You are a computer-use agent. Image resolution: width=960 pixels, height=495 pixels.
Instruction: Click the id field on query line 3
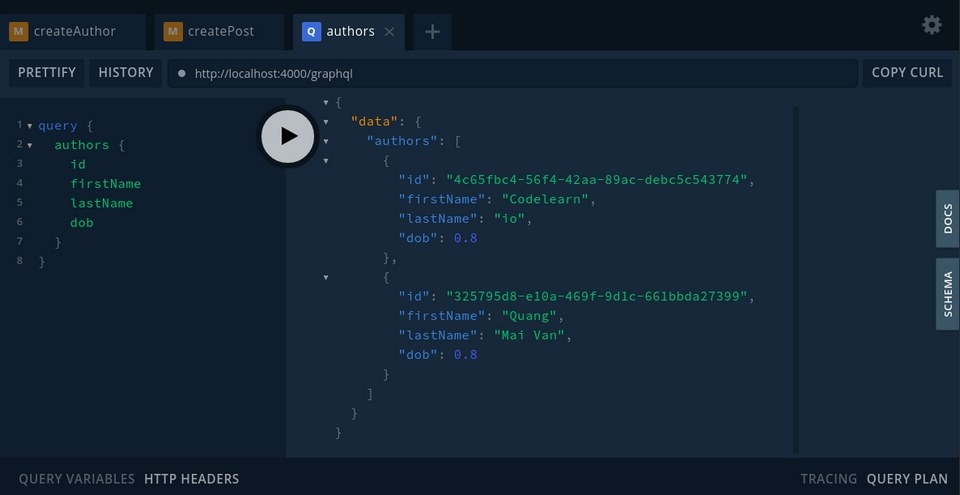pos(78,164)
